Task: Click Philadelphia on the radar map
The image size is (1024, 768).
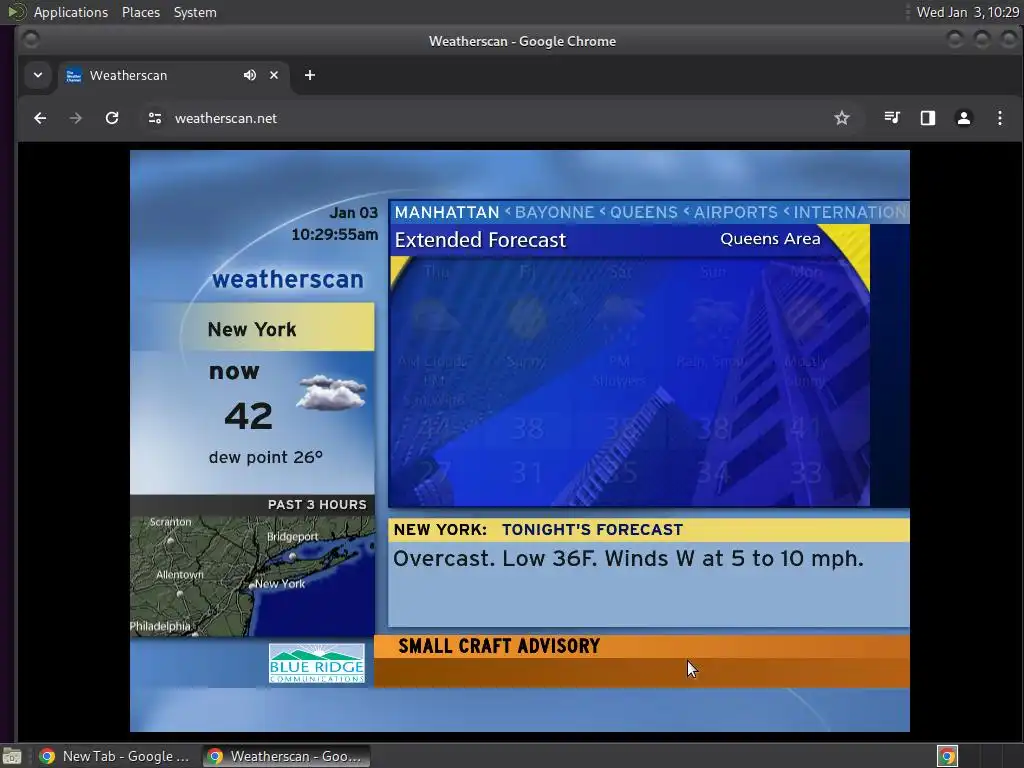Action: pyautogui.click(x=160, y=626)
